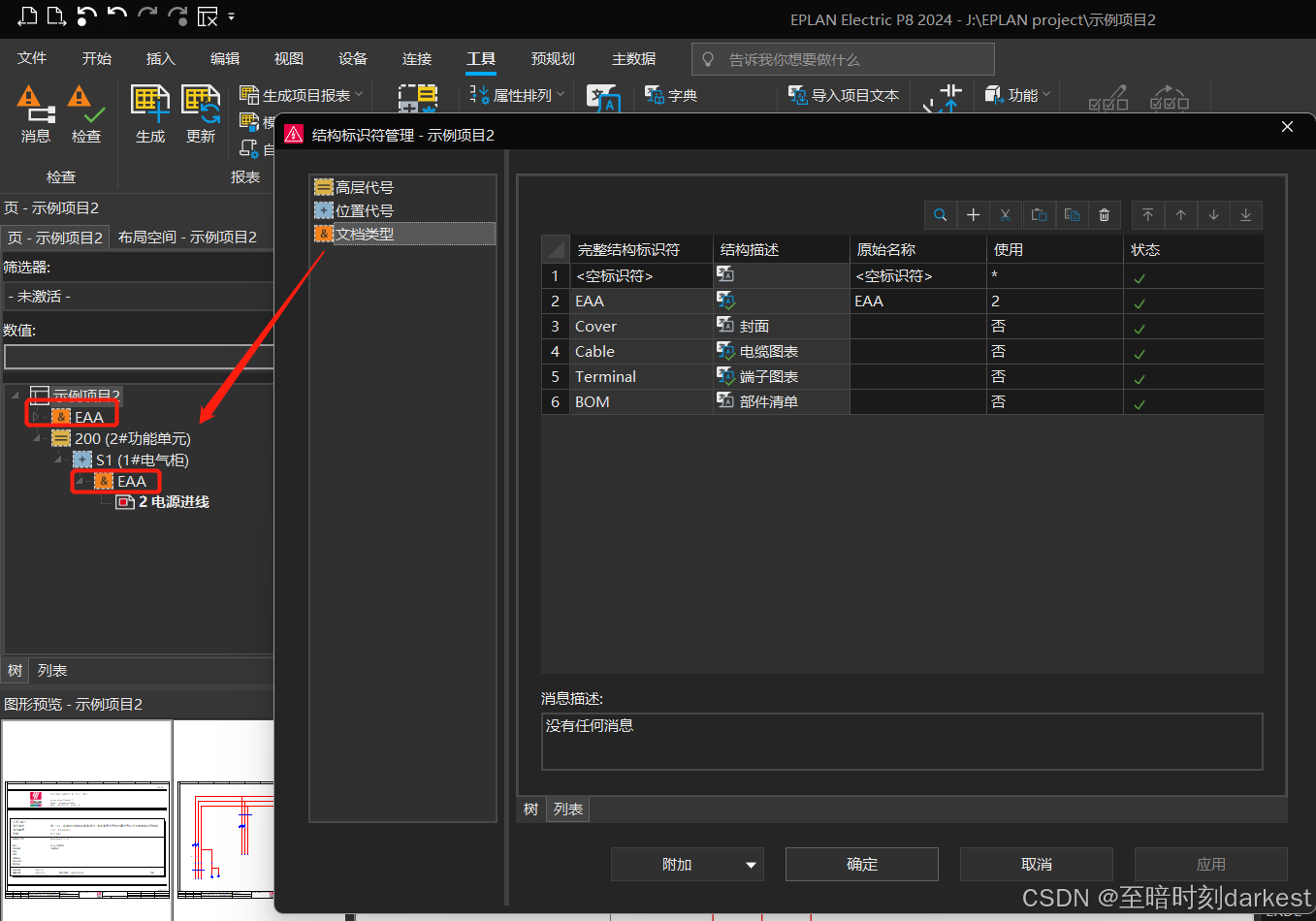
Task: Click the 告诉我你想要做什么 search box
Action: tap(843, 59)
